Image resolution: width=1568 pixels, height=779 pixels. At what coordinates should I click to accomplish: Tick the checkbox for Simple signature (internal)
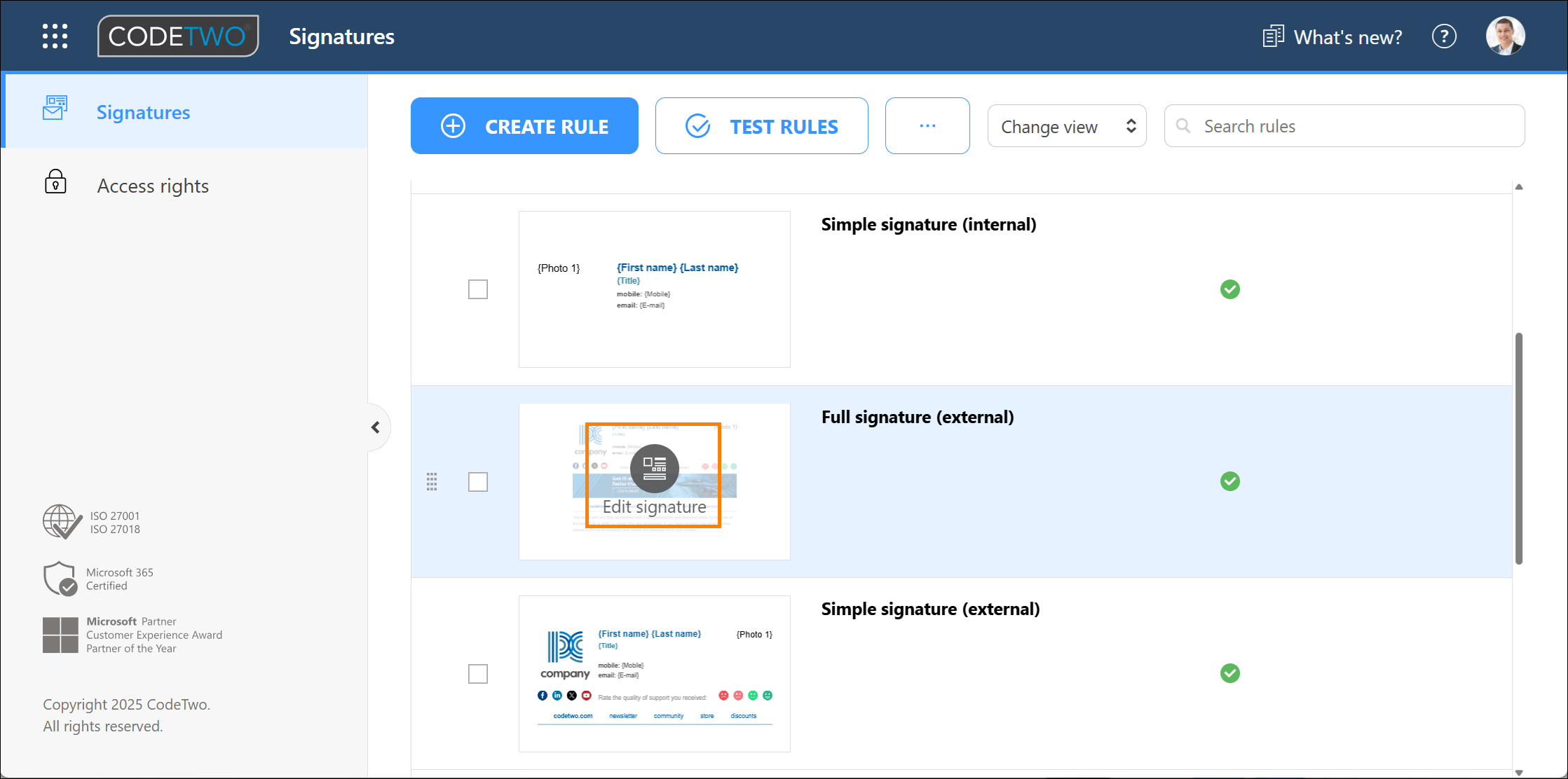tap(478, 289)
